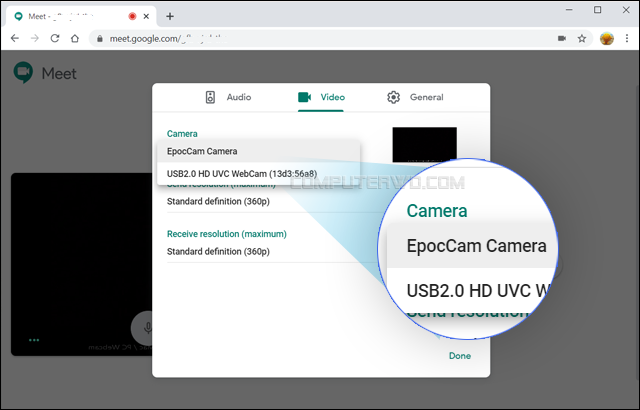Open a new browser tab
The image size is (640, 410).
pos(170,16)
